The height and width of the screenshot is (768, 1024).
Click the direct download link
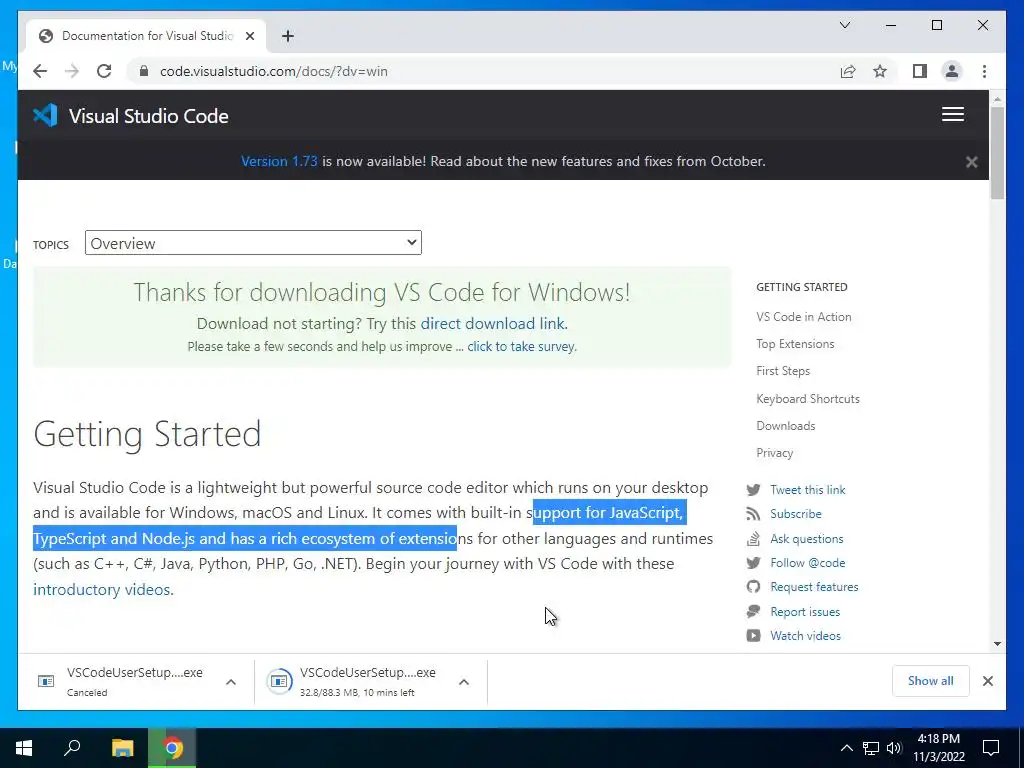[492, 324]
